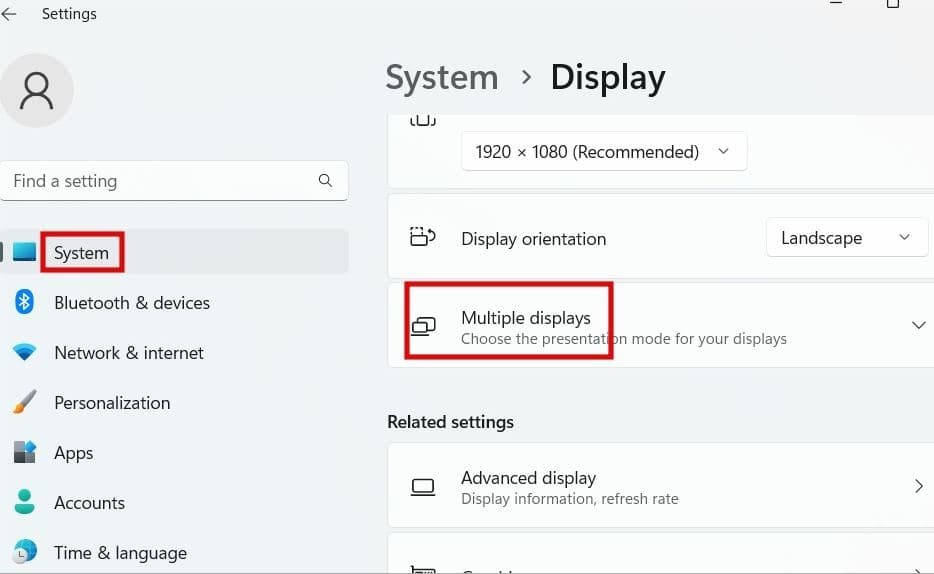Click the Bluetooth icon in sidebar
Image resolution: width=934 pixels, height=574 pixels.
click(24, 302)
